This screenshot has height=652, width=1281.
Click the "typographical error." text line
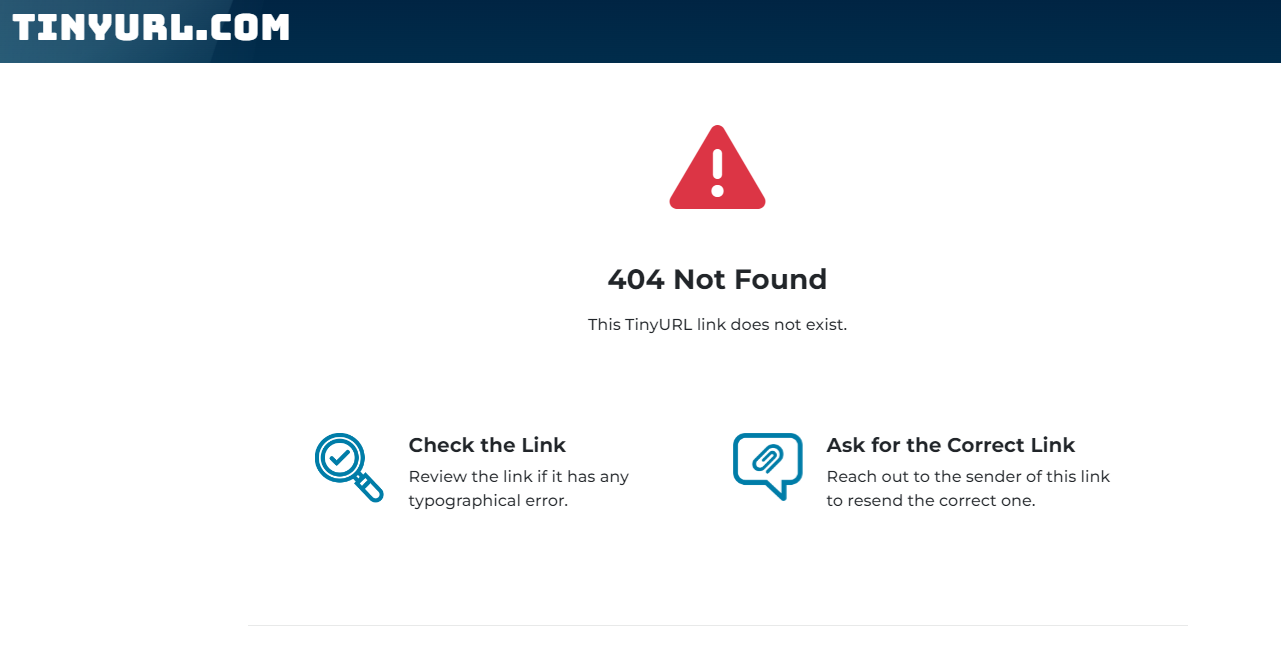tap(488, 501)
